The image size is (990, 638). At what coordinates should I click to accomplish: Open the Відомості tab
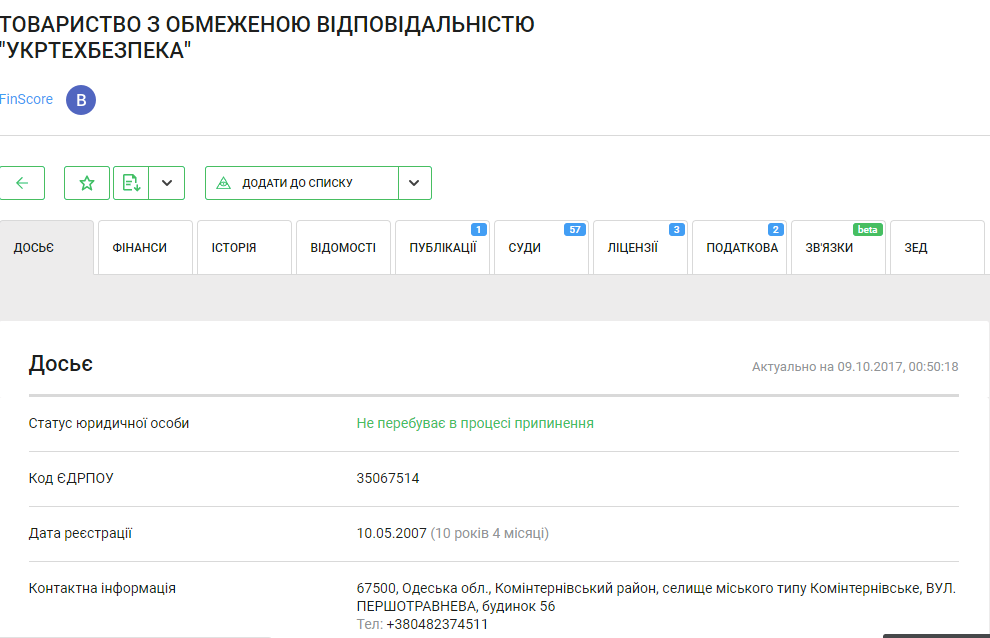(x=343, y=248)
